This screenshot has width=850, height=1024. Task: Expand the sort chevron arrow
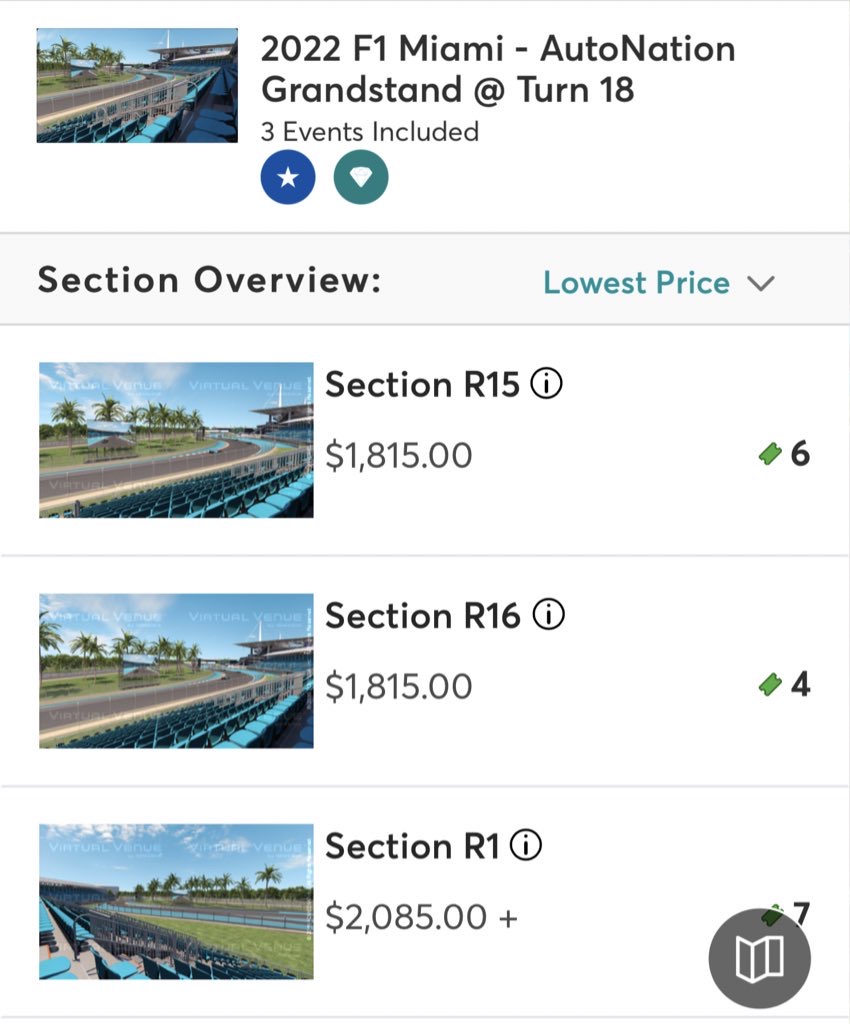coord(761,283)
